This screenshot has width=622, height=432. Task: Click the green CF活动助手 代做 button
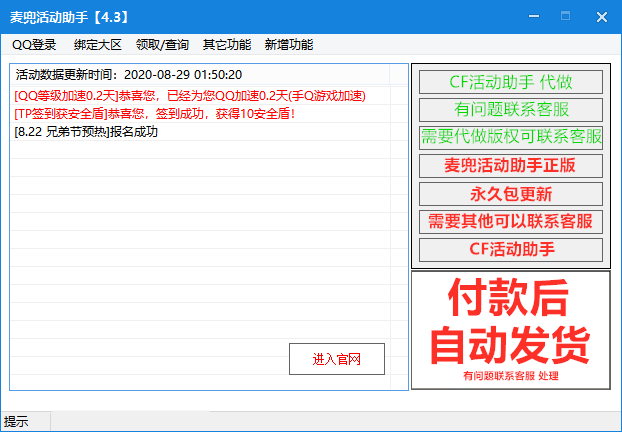tap(510, 82)
